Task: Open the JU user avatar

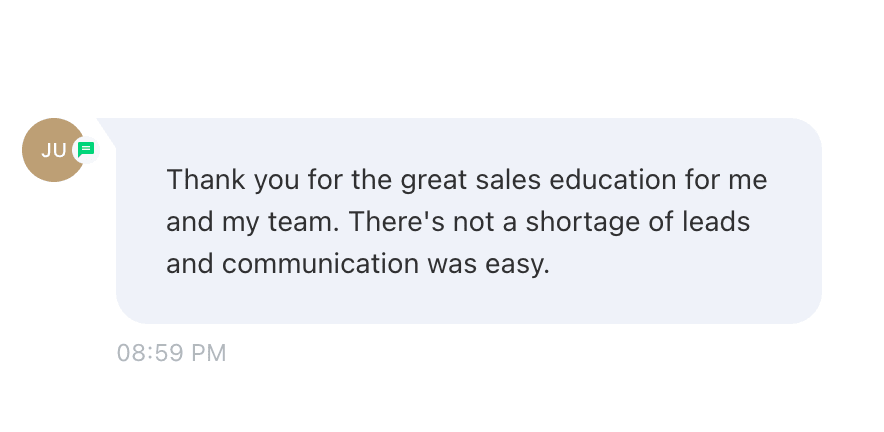Action: [51, 150]
